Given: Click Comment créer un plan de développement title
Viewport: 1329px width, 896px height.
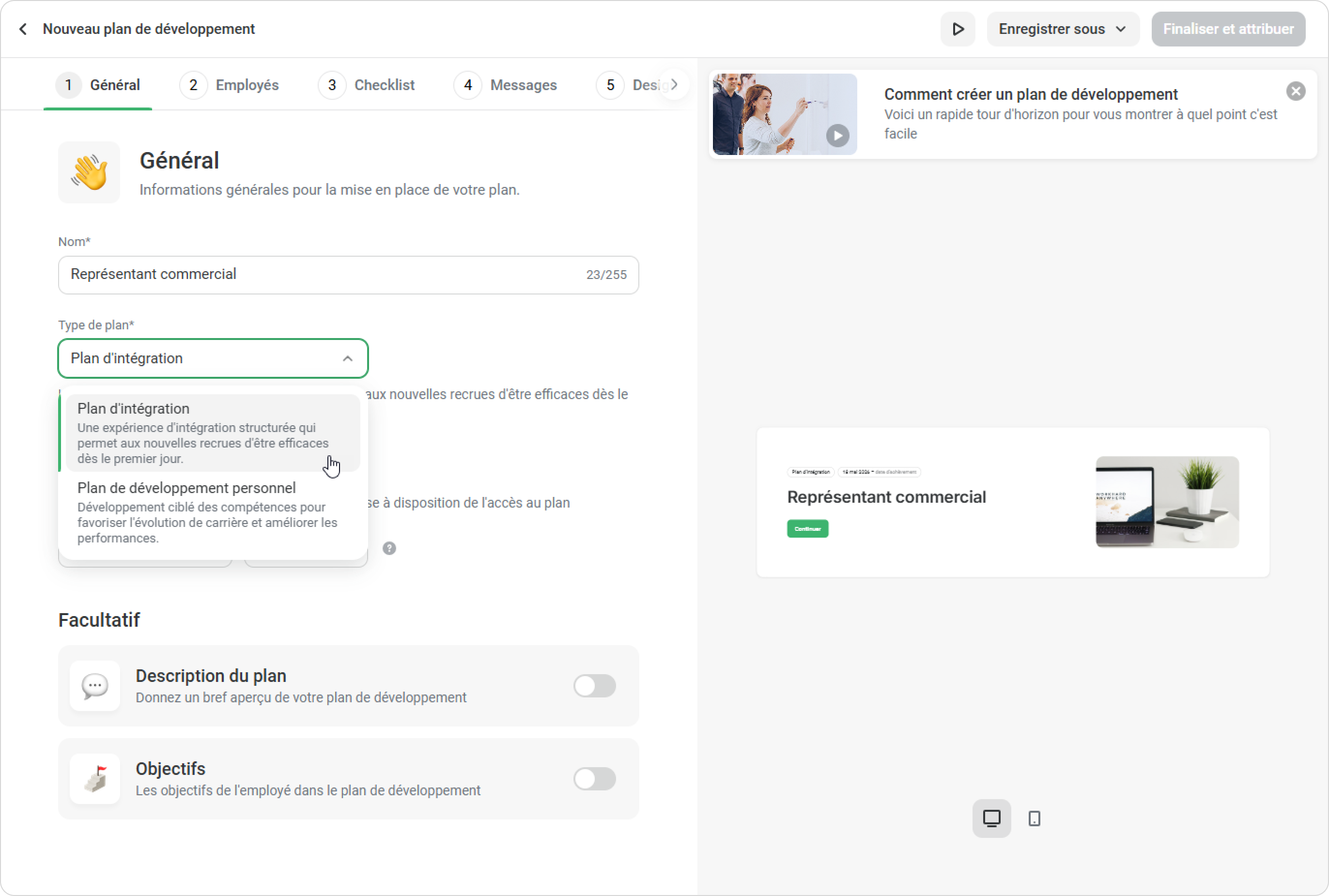Looking at the screenshot, I should click(1031, 93).
